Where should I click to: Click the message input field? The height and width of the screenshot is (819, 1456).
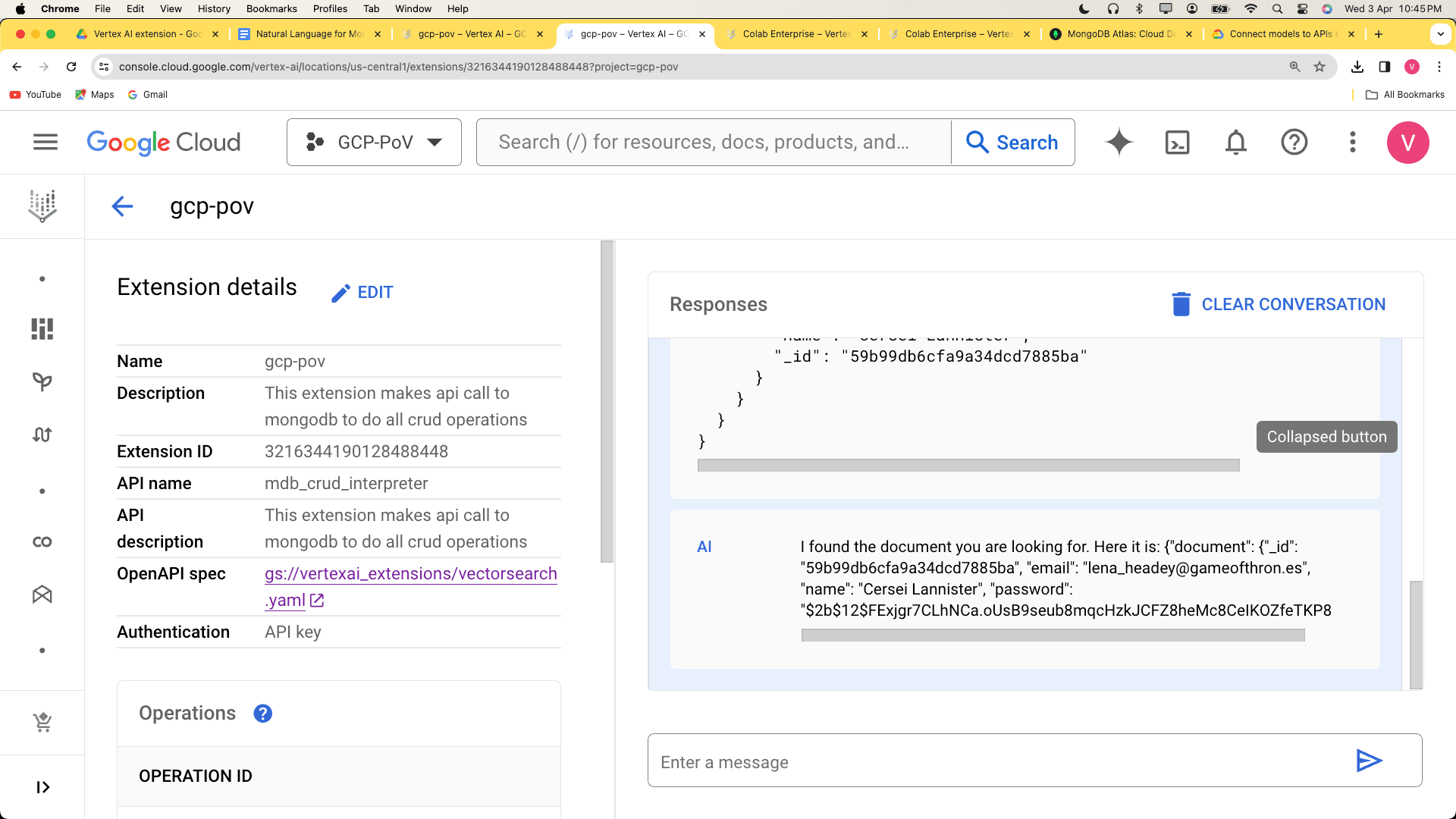point(1001,762)
